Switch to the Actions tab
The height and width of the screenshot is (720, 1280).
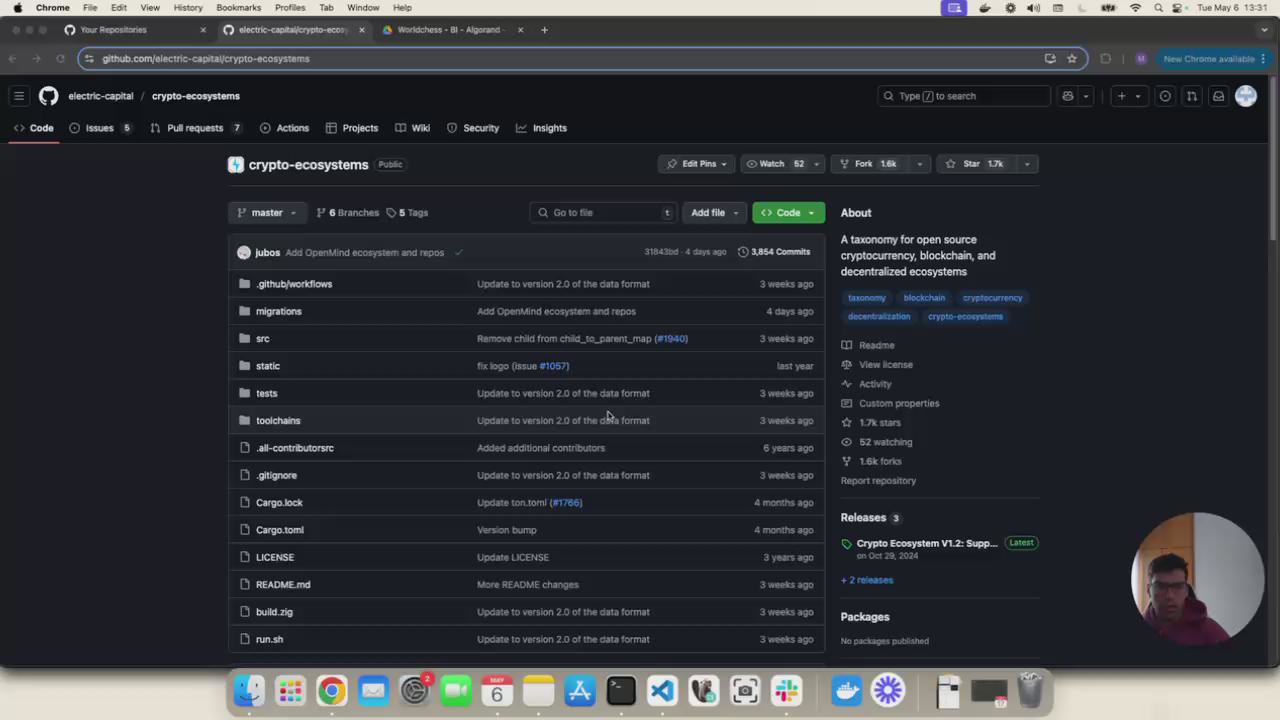point(284,128)
